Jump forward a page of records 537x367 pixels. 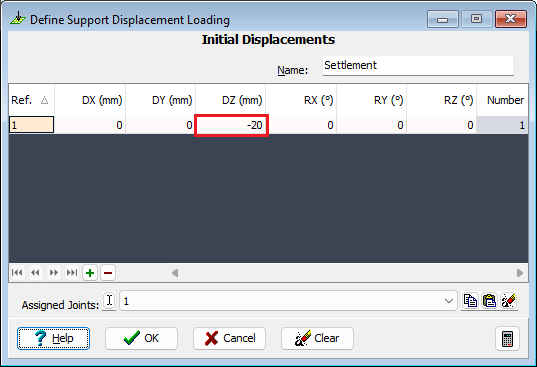click(x=54, y=273)
